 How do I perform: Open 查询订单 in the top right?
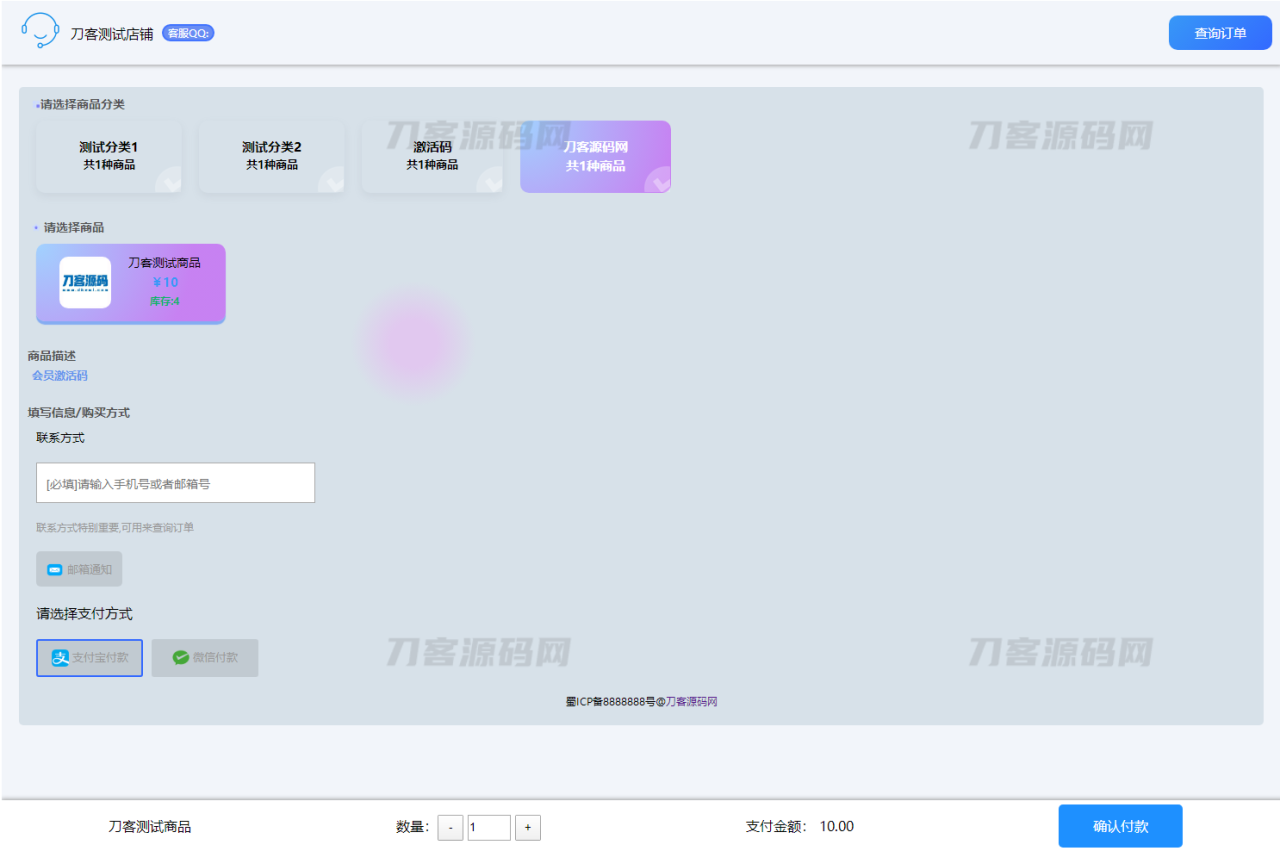1220,32
